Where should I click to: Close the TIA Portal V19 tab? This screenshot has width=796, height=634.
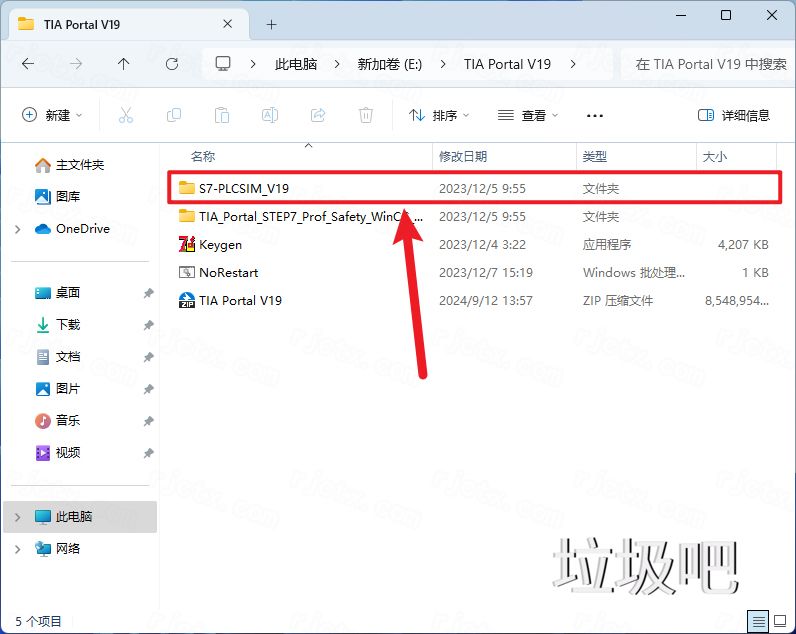pos(227,24)
